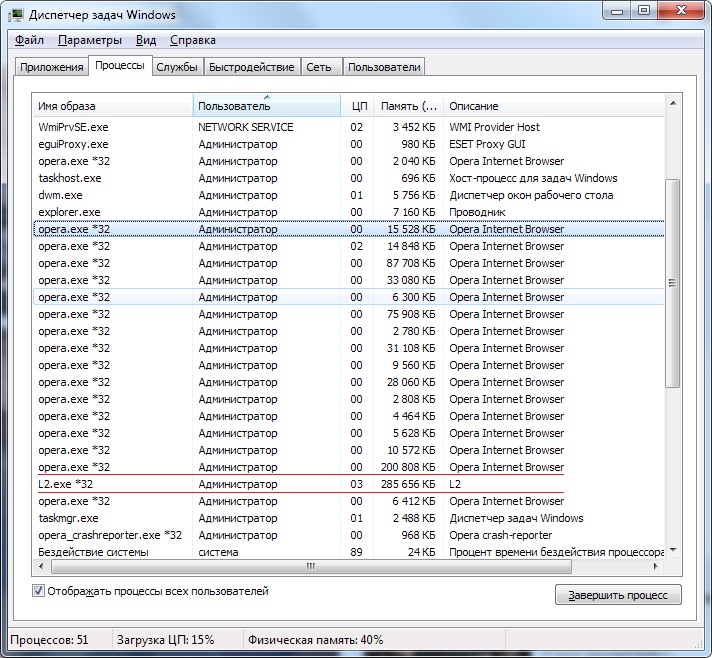712x658 pixels.
Task: Click the Task Manager title bar icon
Action: pos(16,15)
